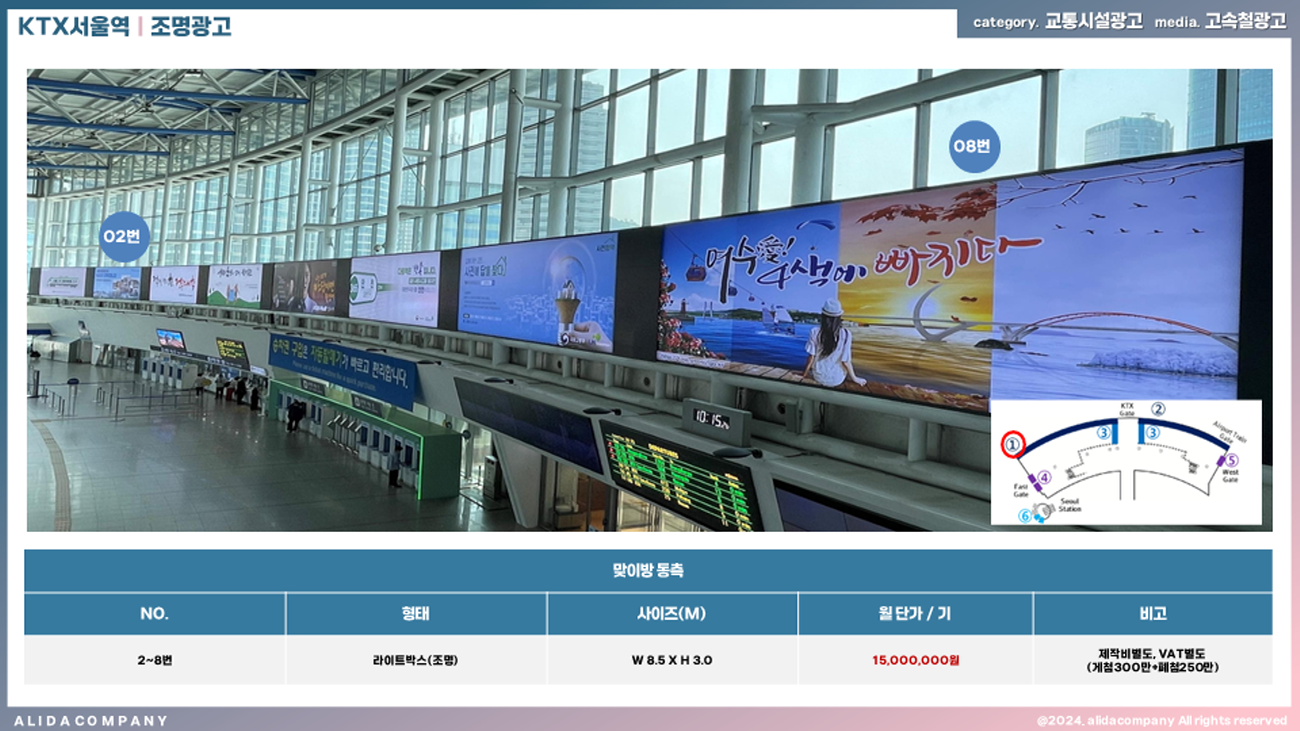
Task: Select marker ② on the station map
Action: (1158, 408)
